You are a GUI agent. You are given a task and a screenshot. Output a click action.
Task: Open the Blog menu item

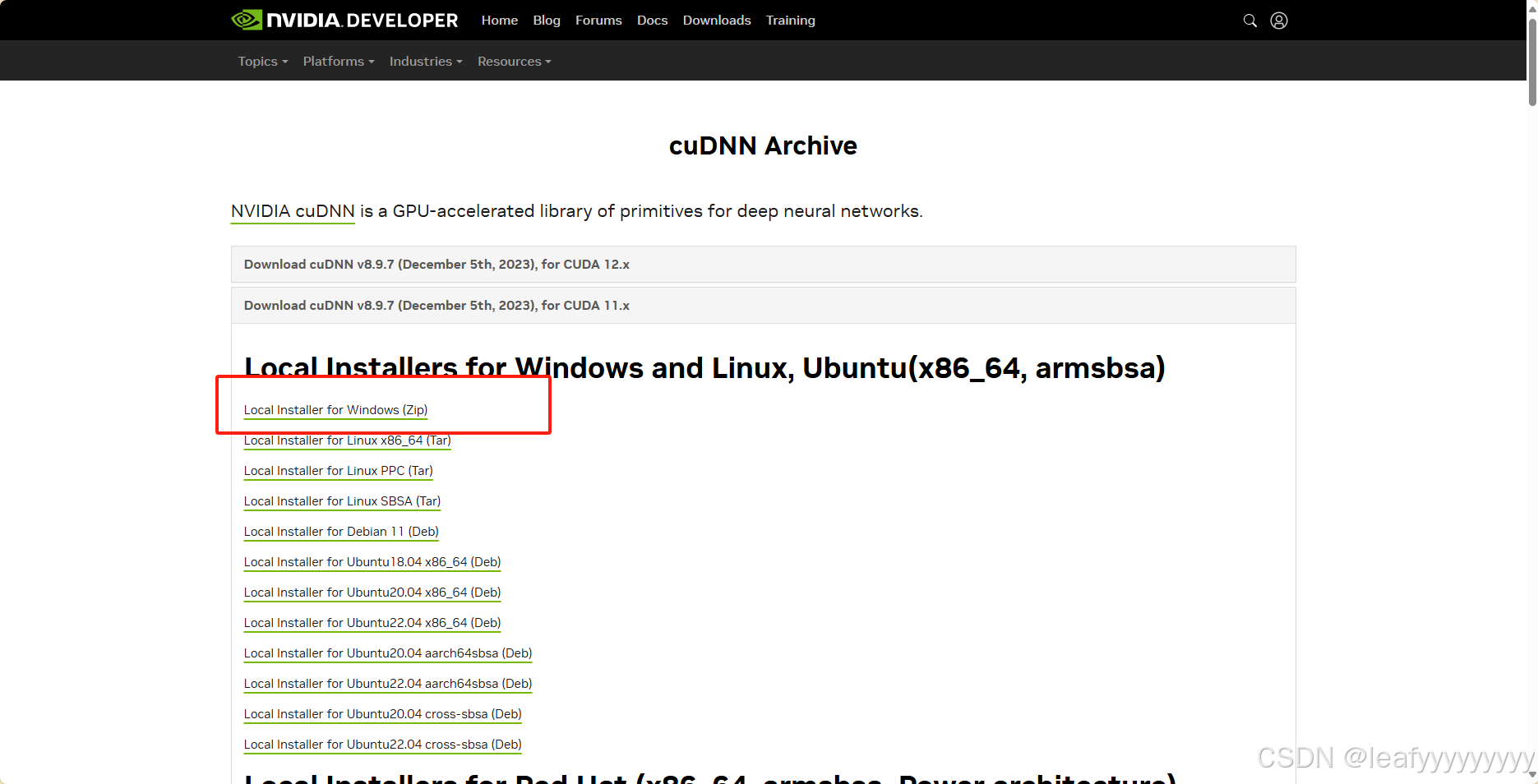(x=547, y=21)
